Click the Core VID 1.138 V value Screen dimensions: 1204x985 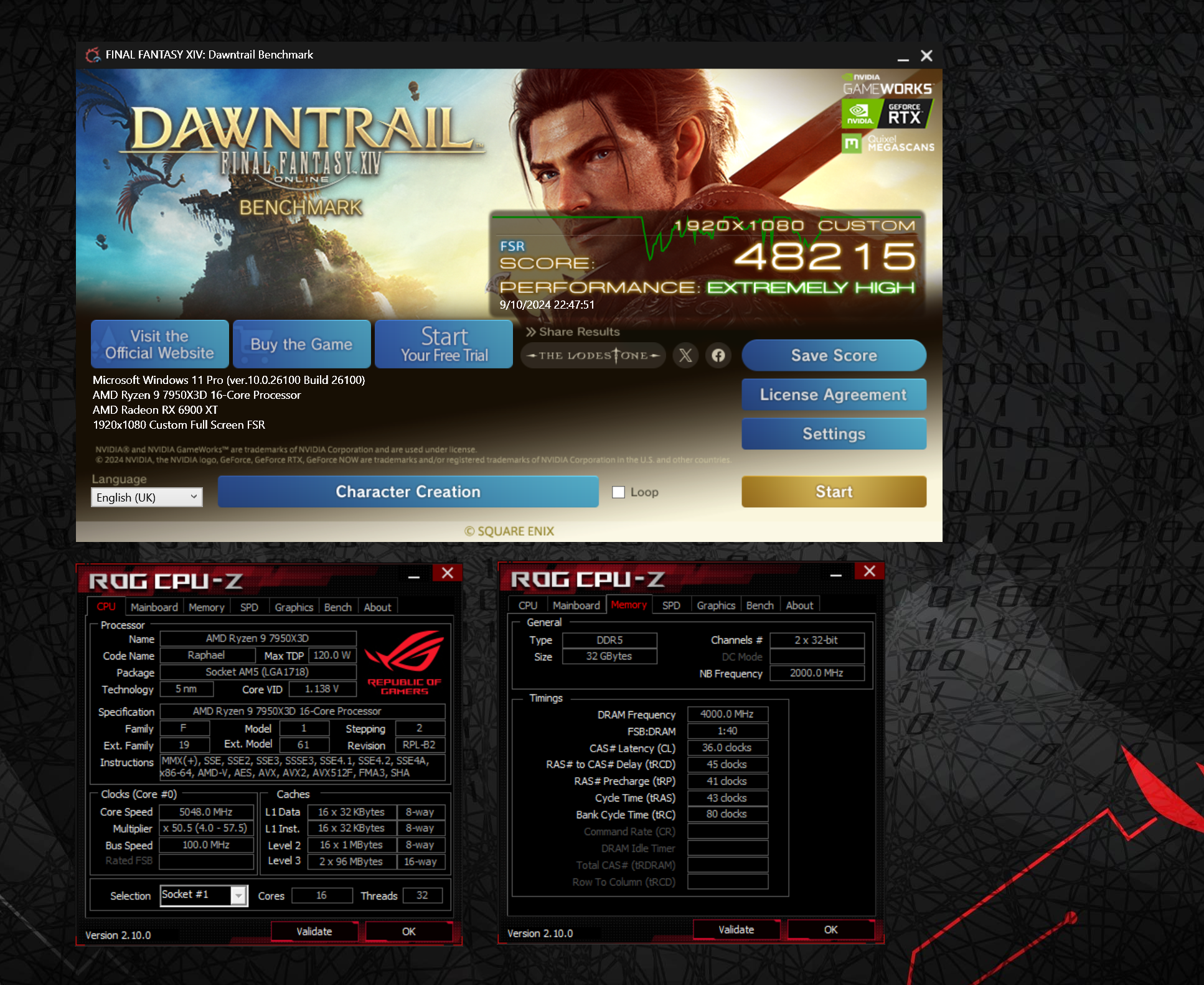[x=322, y=689]
